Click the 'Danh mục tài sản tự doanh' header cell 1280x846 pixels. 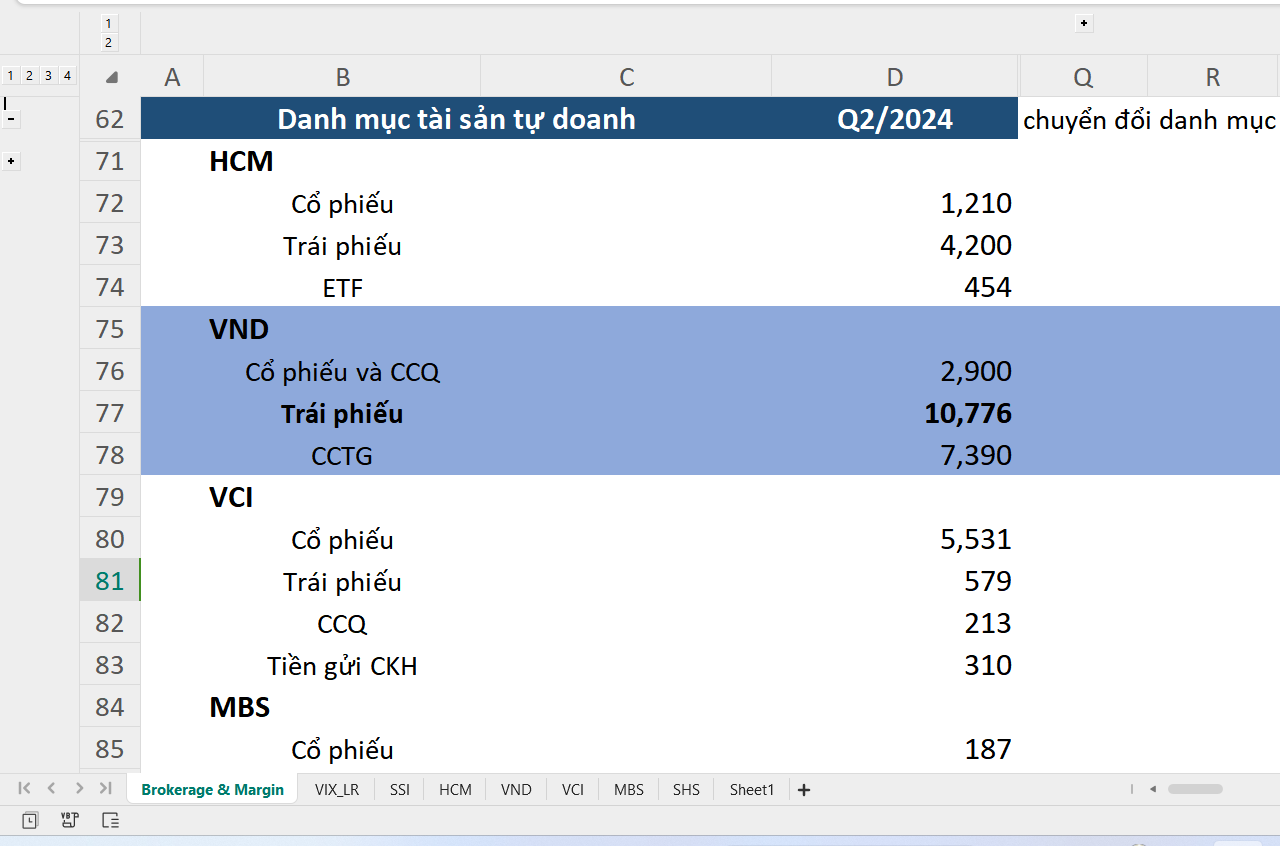click(x=456, y=119)
